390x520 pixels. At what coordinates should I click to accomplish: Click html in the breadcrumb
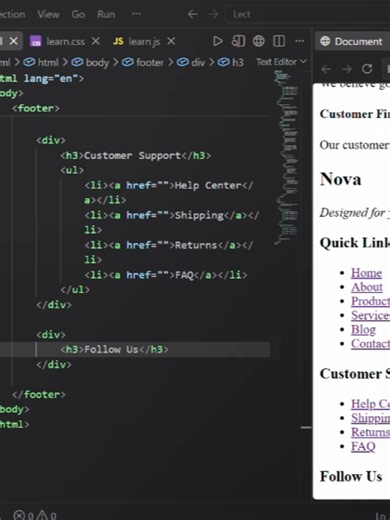(x=48, y=62)
